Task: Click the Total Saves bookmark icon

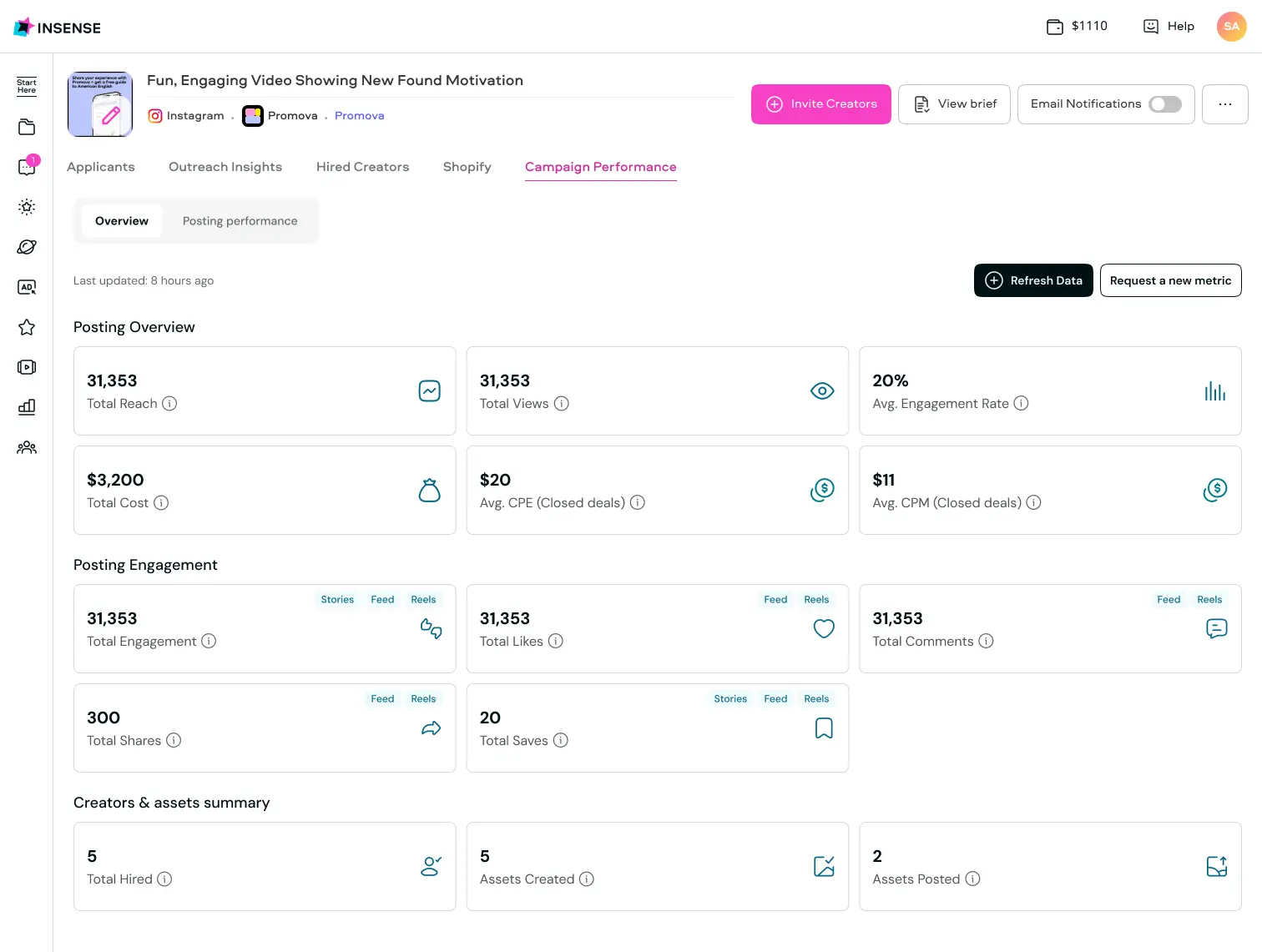Action: [x=824, y=728]
